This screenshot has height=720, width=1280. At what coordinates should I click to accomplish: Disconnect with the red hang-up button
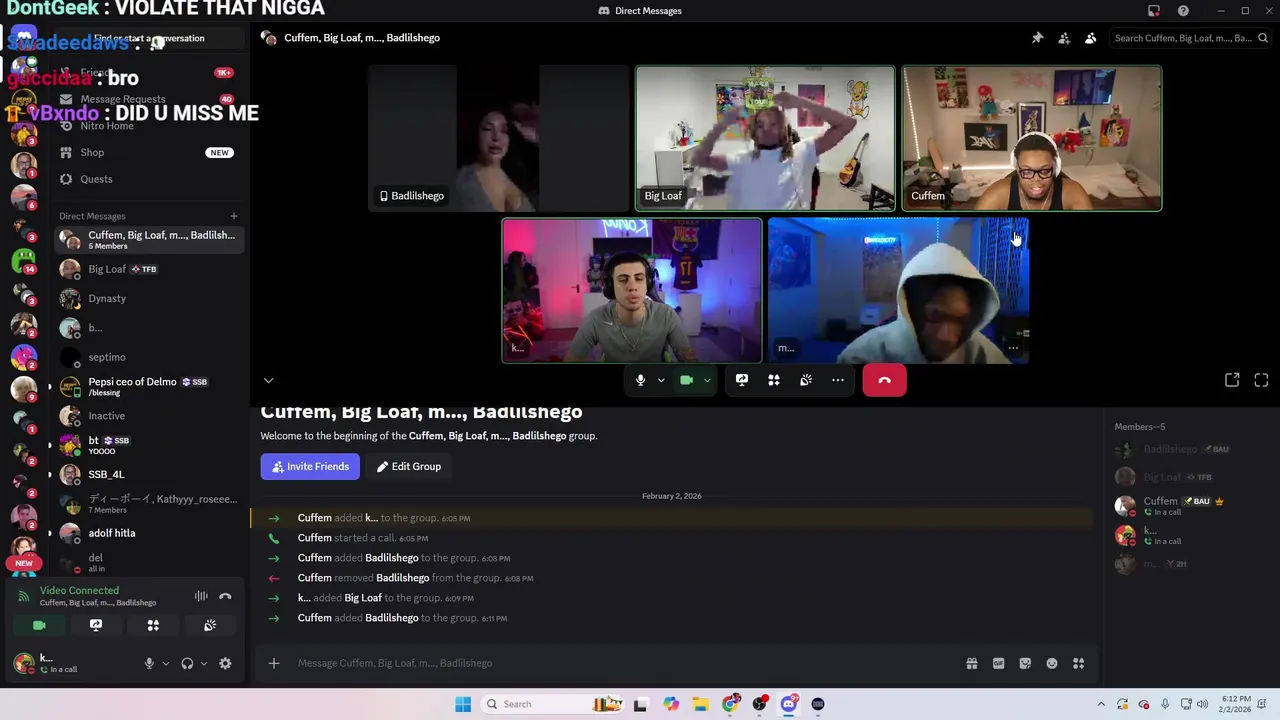click(x=884, y=380)
